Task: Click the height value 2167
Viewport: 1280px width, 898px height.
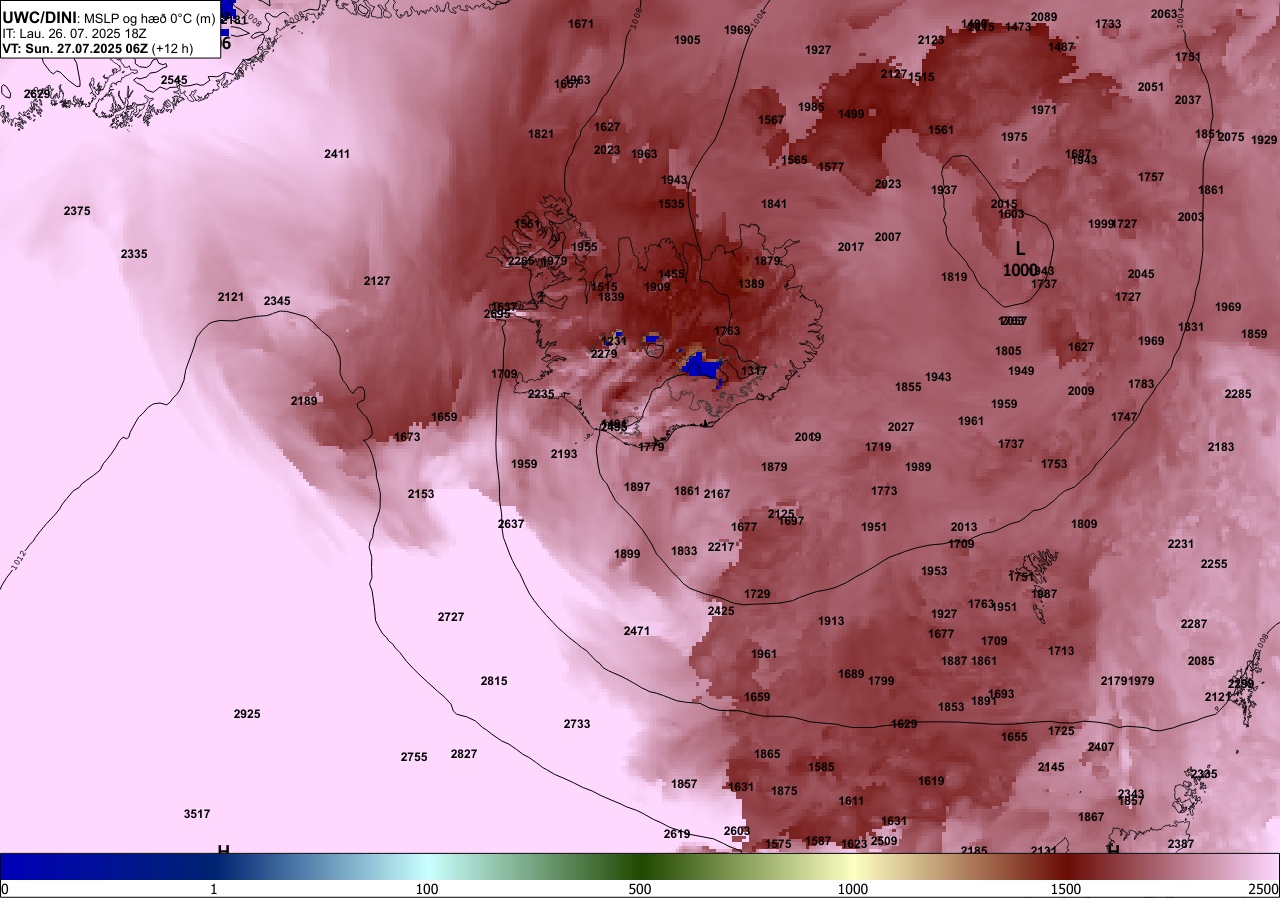Action: click(x=717, y=494)
